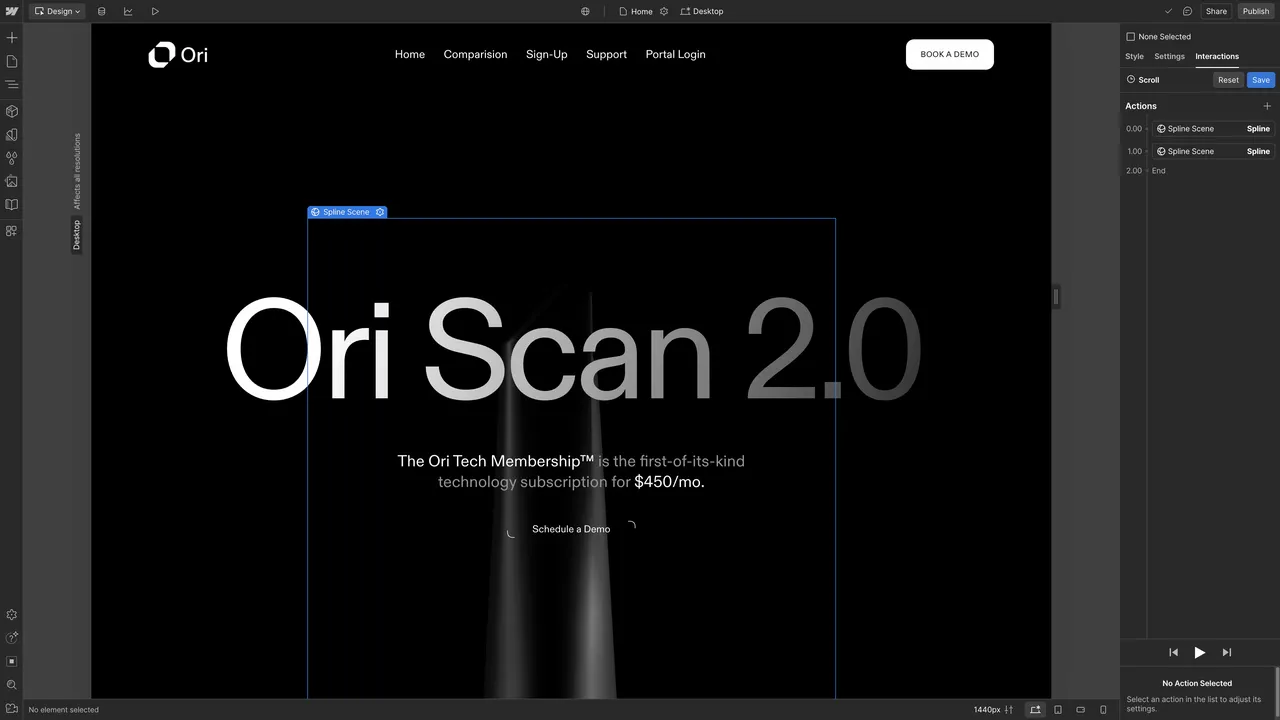Open site settings gear in left sidebar
Screen dimensions: 1280x720
pyautogui.click(x=12, y=615)
